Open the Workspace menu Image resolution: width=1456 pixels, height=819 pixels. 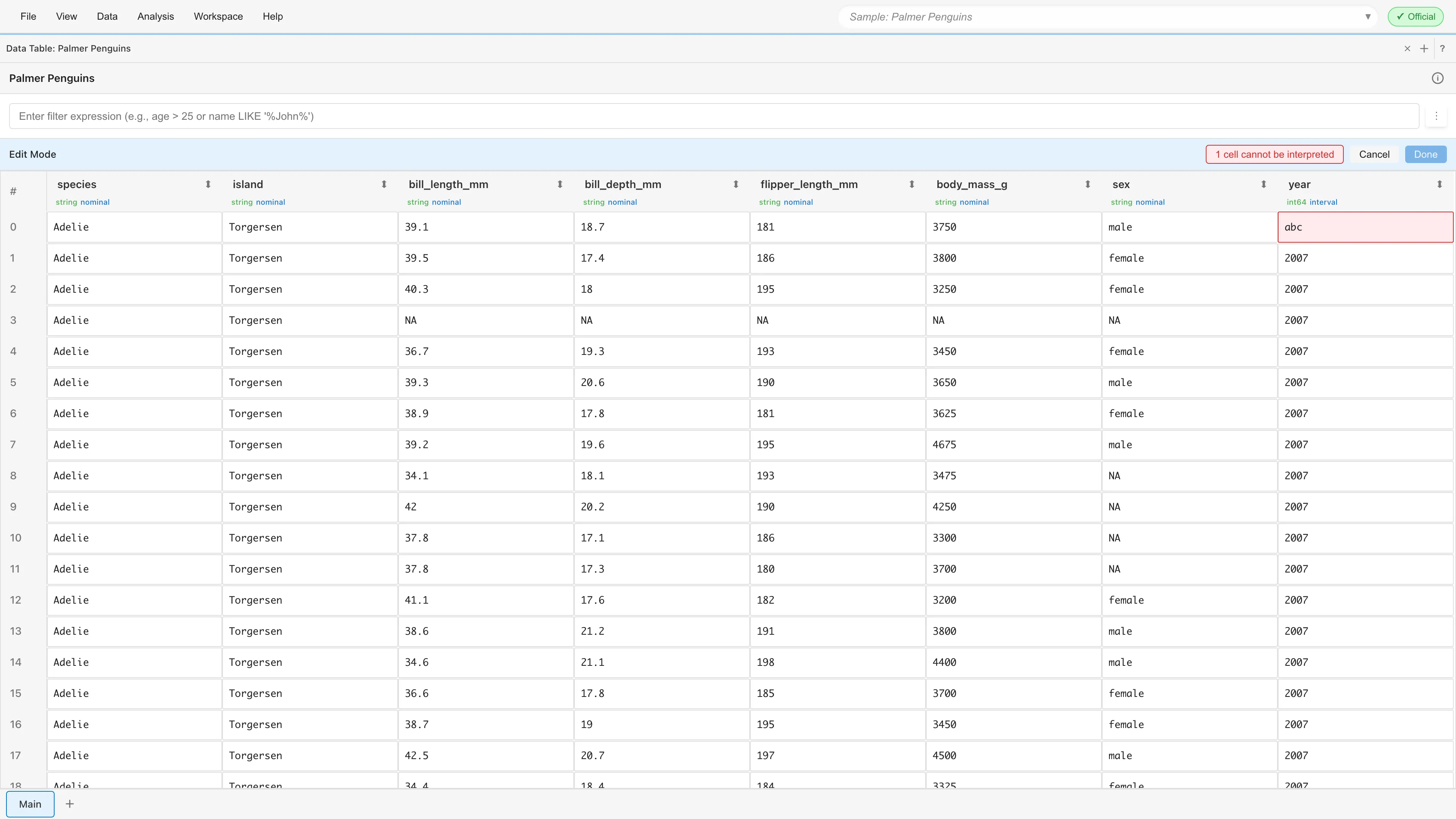pyautogui.click(x=218, y=16)
